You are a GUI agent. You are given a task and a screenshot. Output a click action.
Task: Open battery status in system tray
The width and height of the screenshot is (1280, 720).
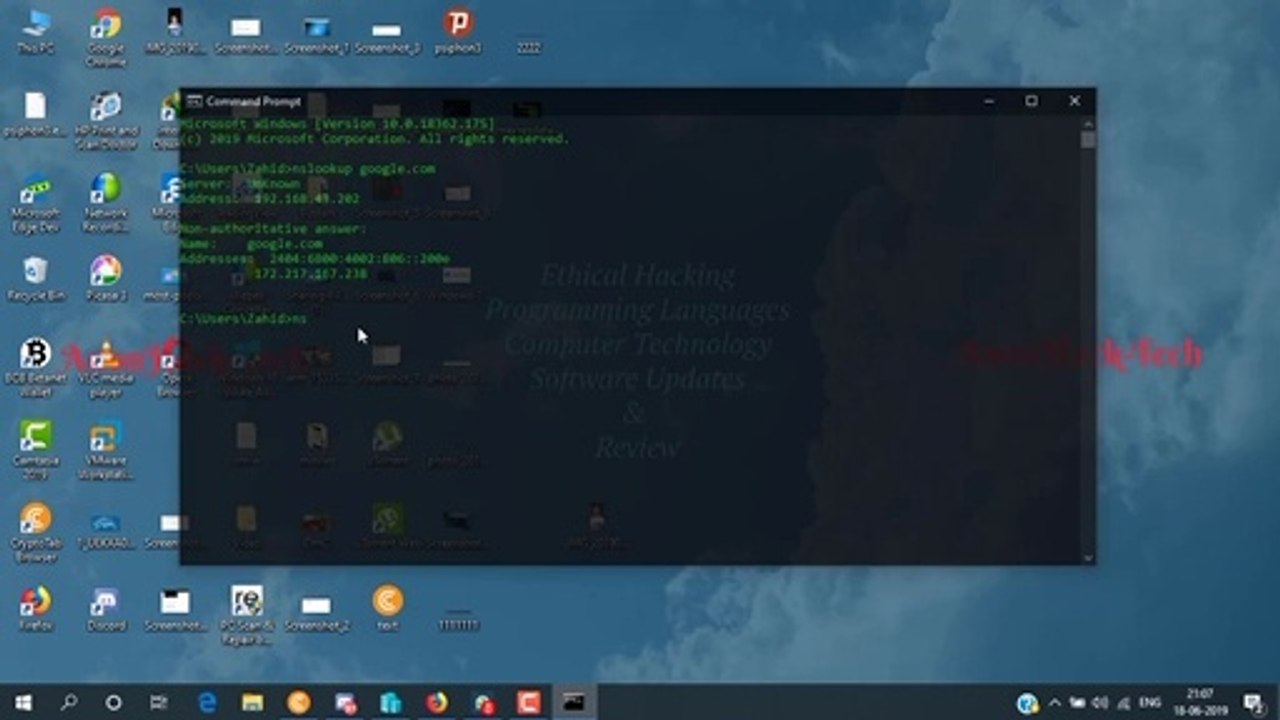click(x=1078, y=703)
